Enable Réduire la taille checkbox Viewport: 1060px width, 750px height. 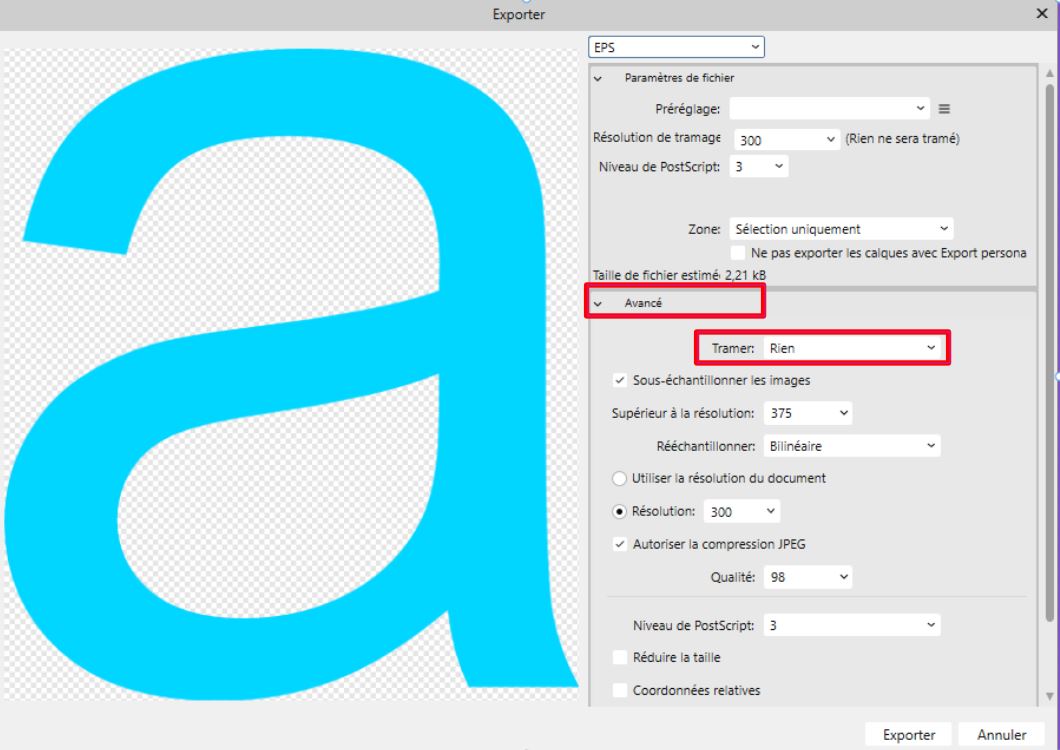click(619, 658)
